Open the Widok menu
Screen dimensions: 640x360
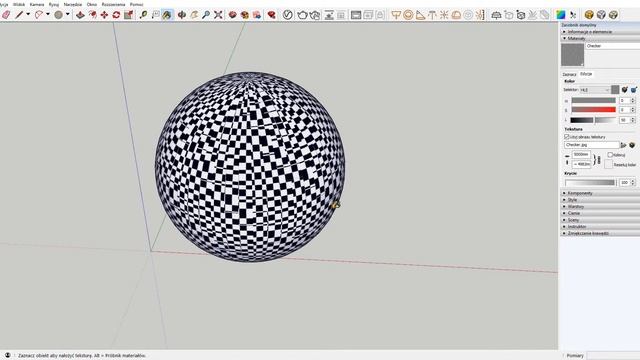(x=19, y=4)
